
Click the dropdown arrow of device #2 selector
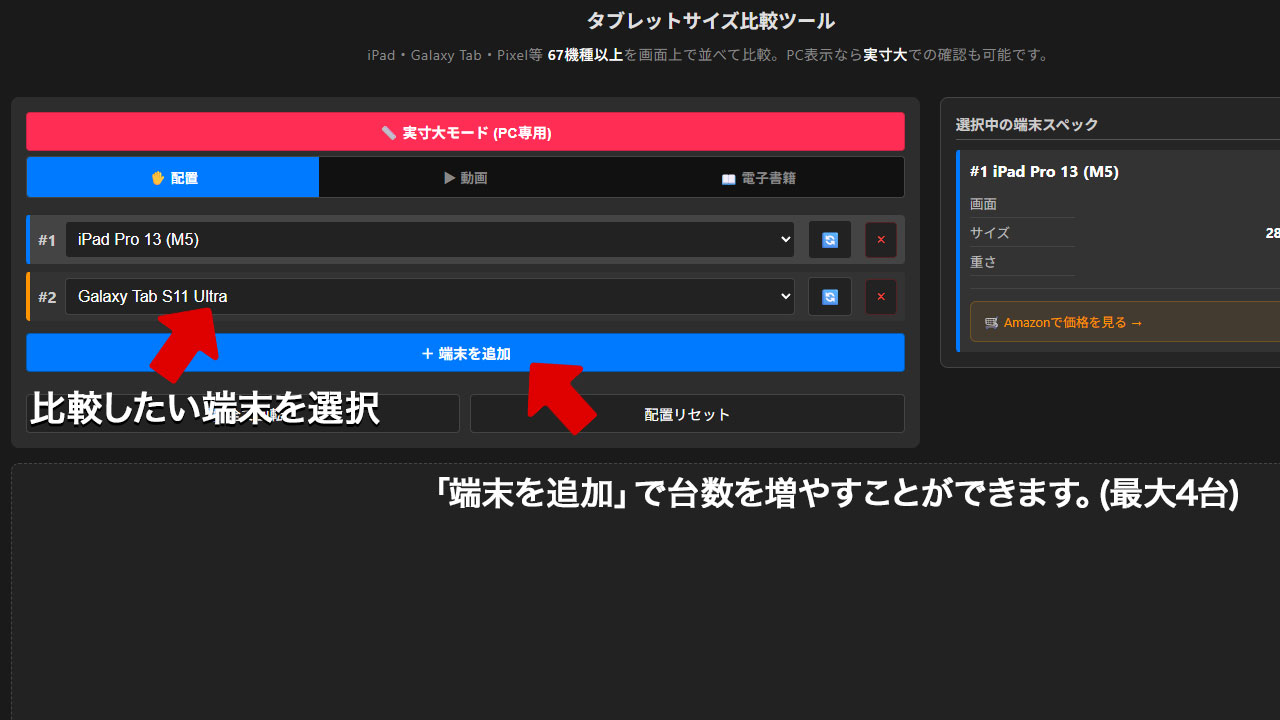[785, 296]
